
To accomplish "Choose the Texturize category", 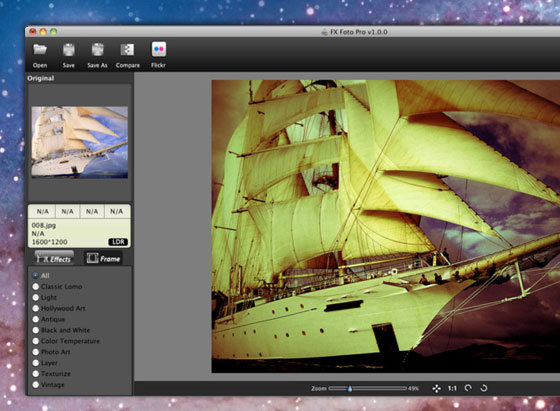I will (36, 374).
